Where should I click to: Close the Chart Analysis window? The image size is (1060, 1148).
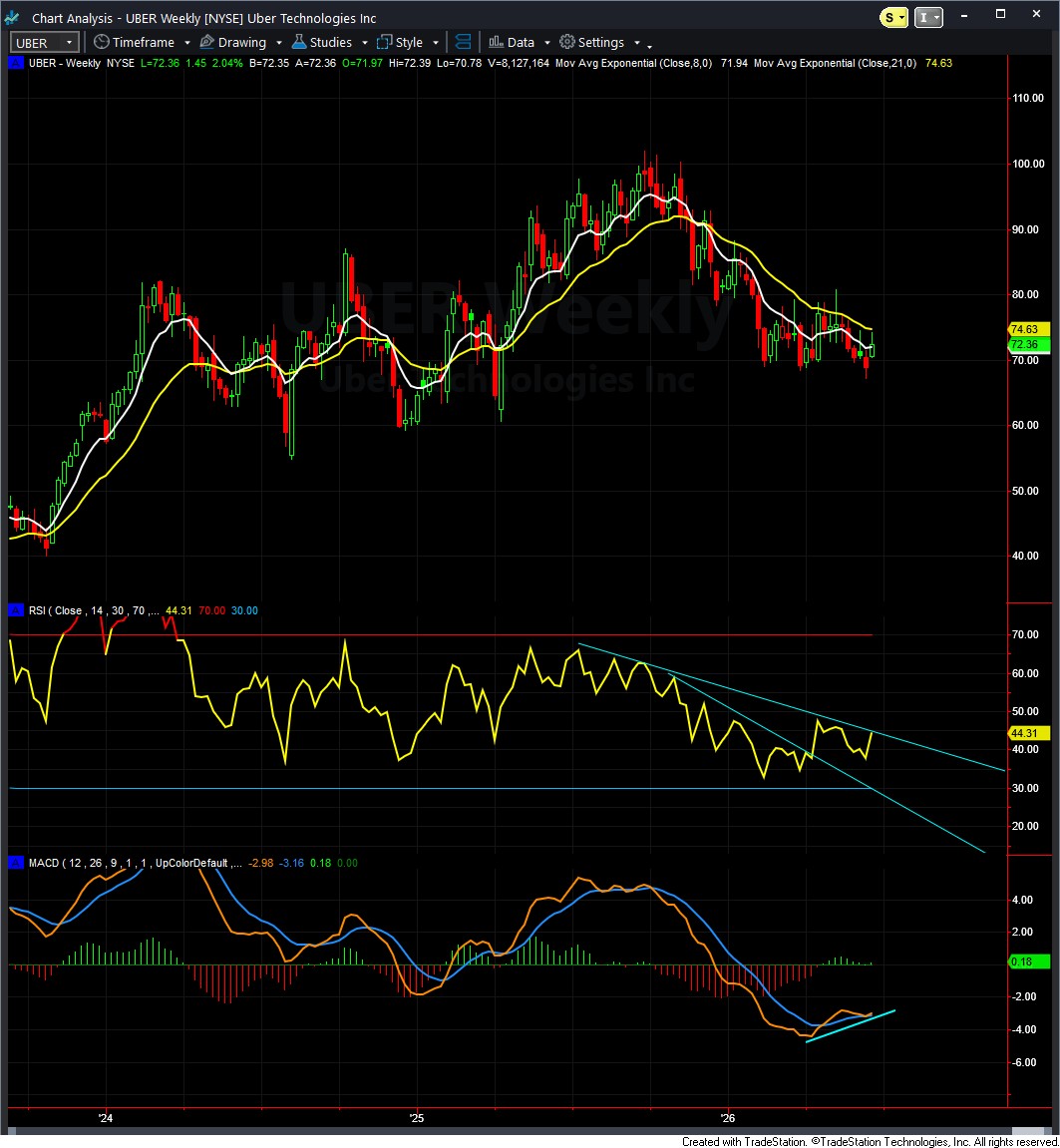[1037, 15]
